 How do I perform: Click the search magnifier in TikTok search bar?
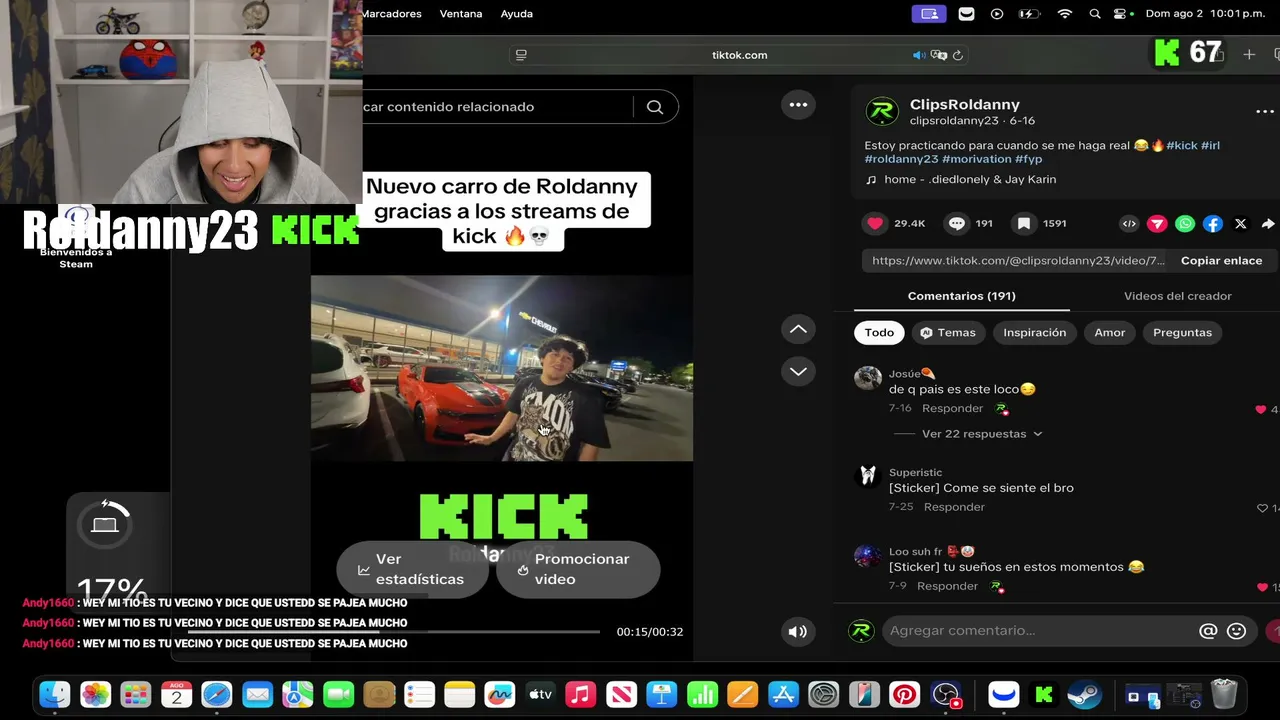click(655, 107)
